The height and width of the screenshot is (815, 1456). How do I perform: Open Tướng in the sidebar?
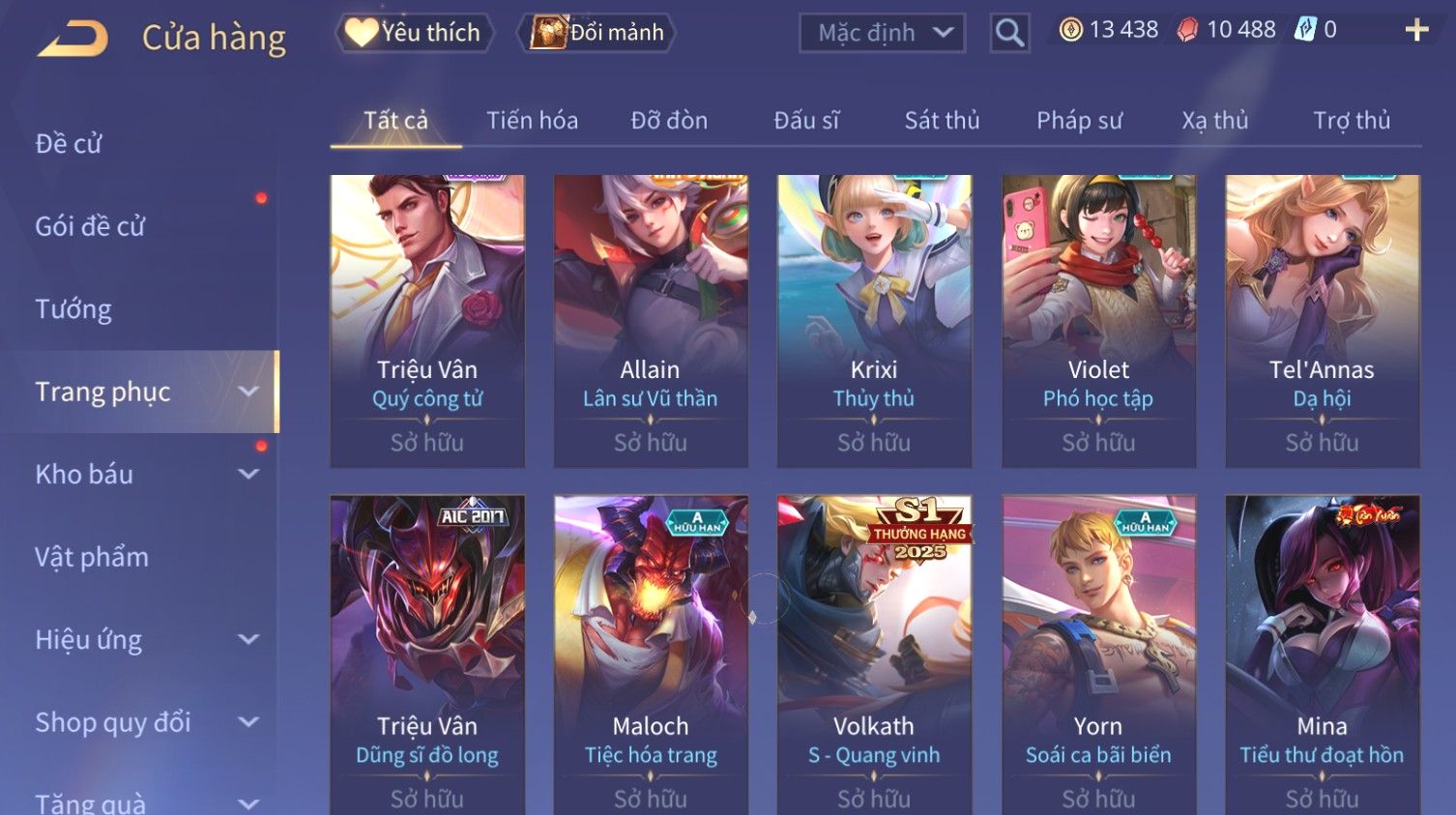[x=73, y=309]
